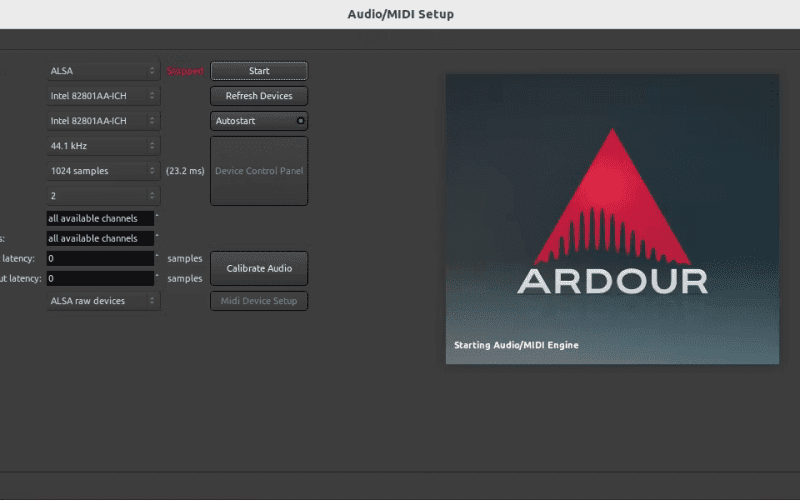Click the upper latency field showing 0
The height and width of the screenshot is (500, 800).
[100, 258]
